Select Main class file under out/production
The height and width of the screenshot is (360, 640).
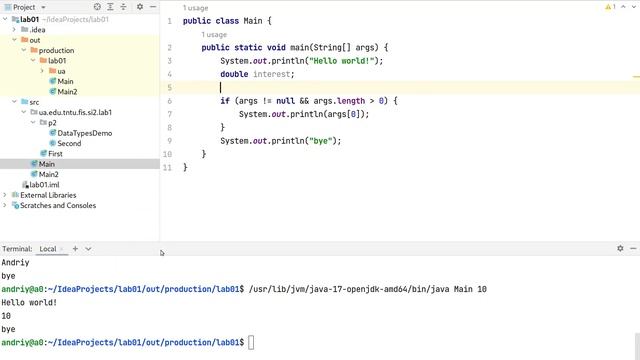click(x=65, y=81)
